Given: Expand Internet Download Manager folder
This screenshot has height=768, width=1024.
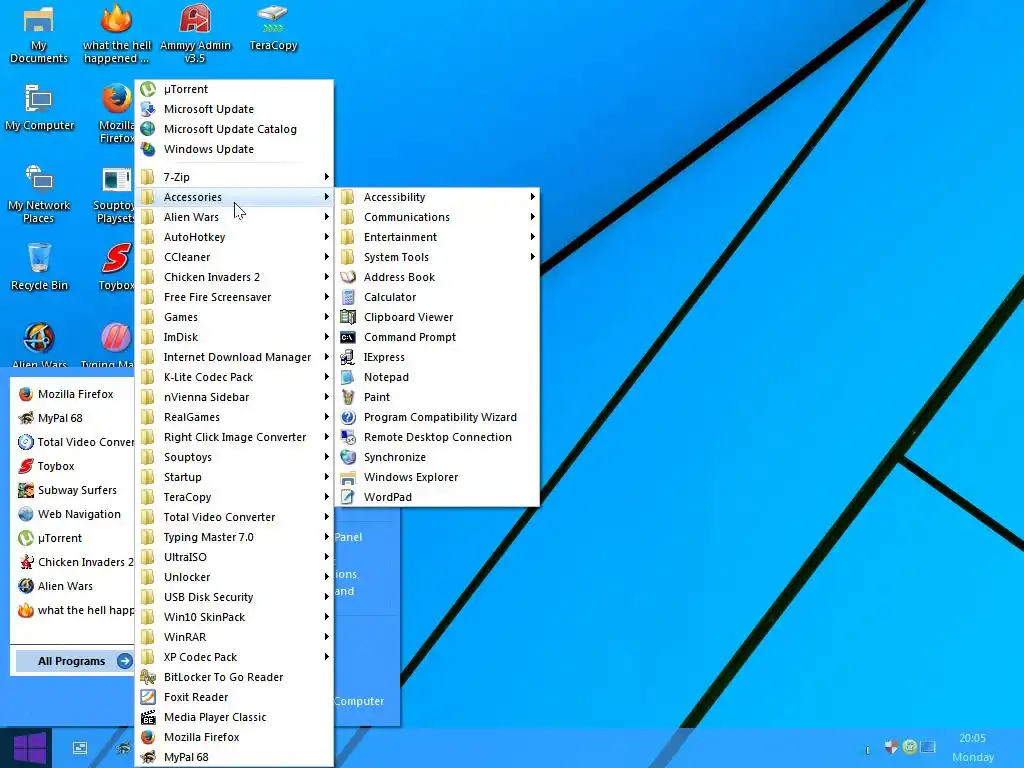Looking at the screenshot, I should 234,357.
